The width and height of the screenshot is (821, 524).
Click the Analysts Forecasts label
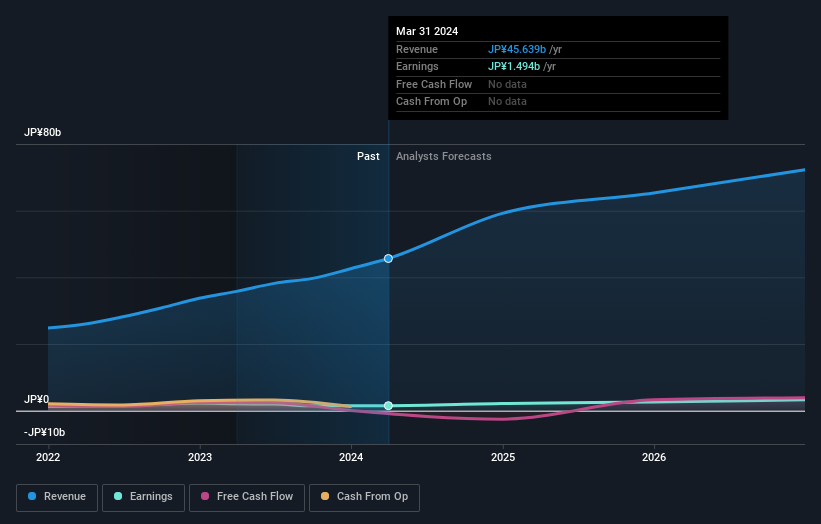tap(443, 156)
